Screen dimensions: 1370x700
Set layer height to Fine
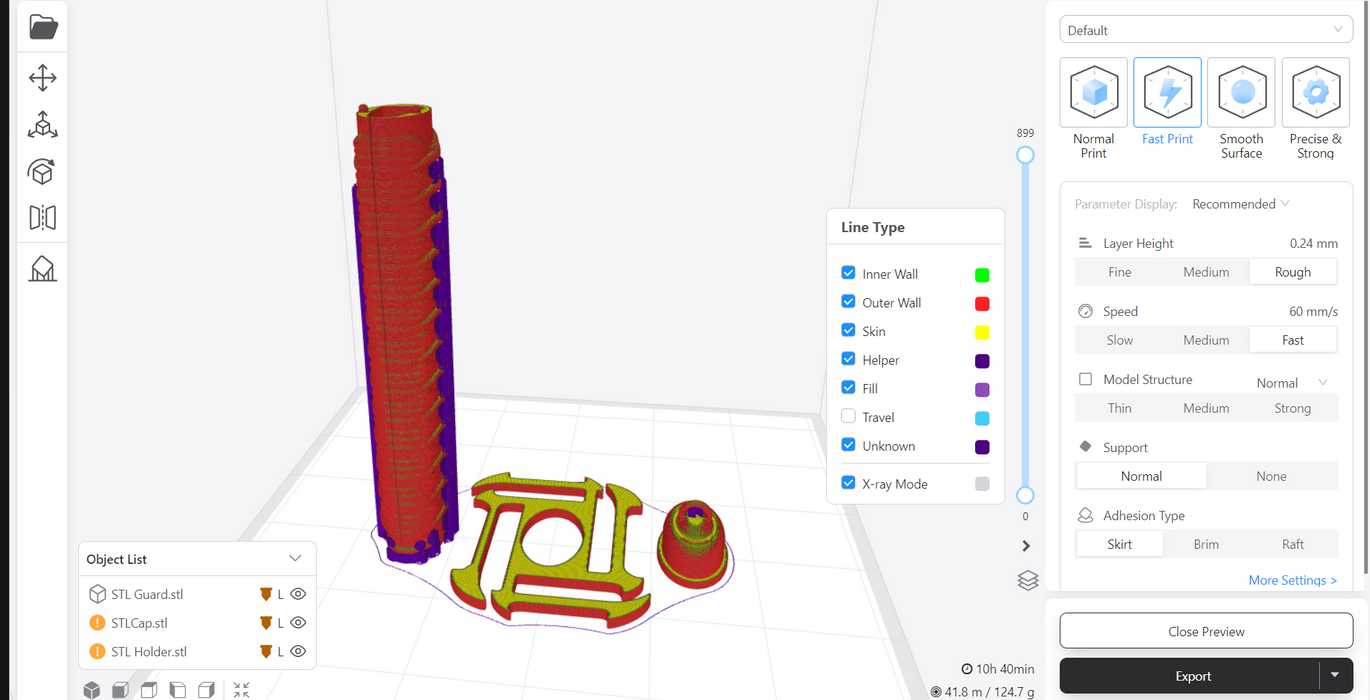coord(1119,272)
